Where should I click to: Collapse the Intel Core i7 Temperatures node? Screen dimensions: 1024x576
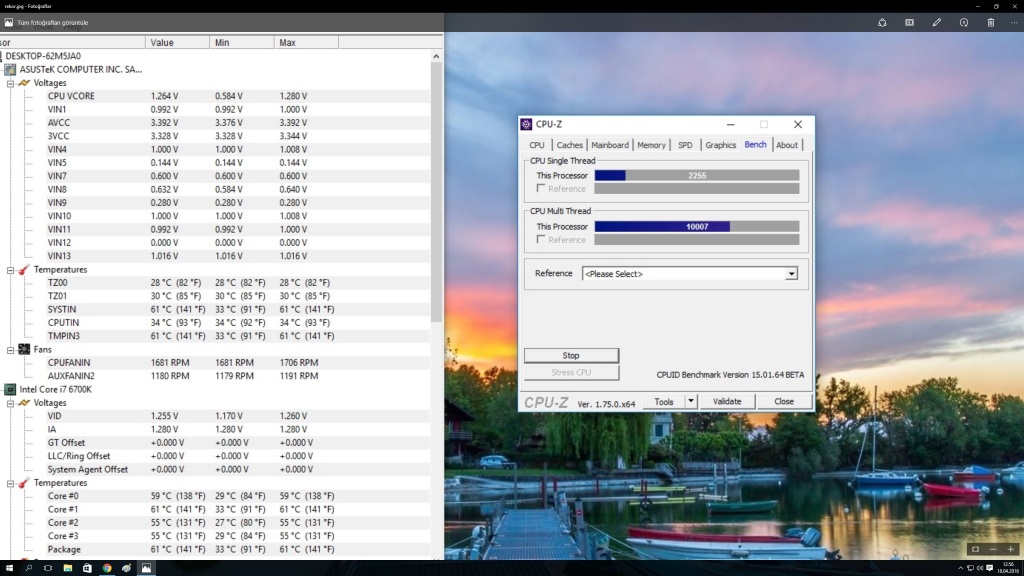click(x=10, y=483)
